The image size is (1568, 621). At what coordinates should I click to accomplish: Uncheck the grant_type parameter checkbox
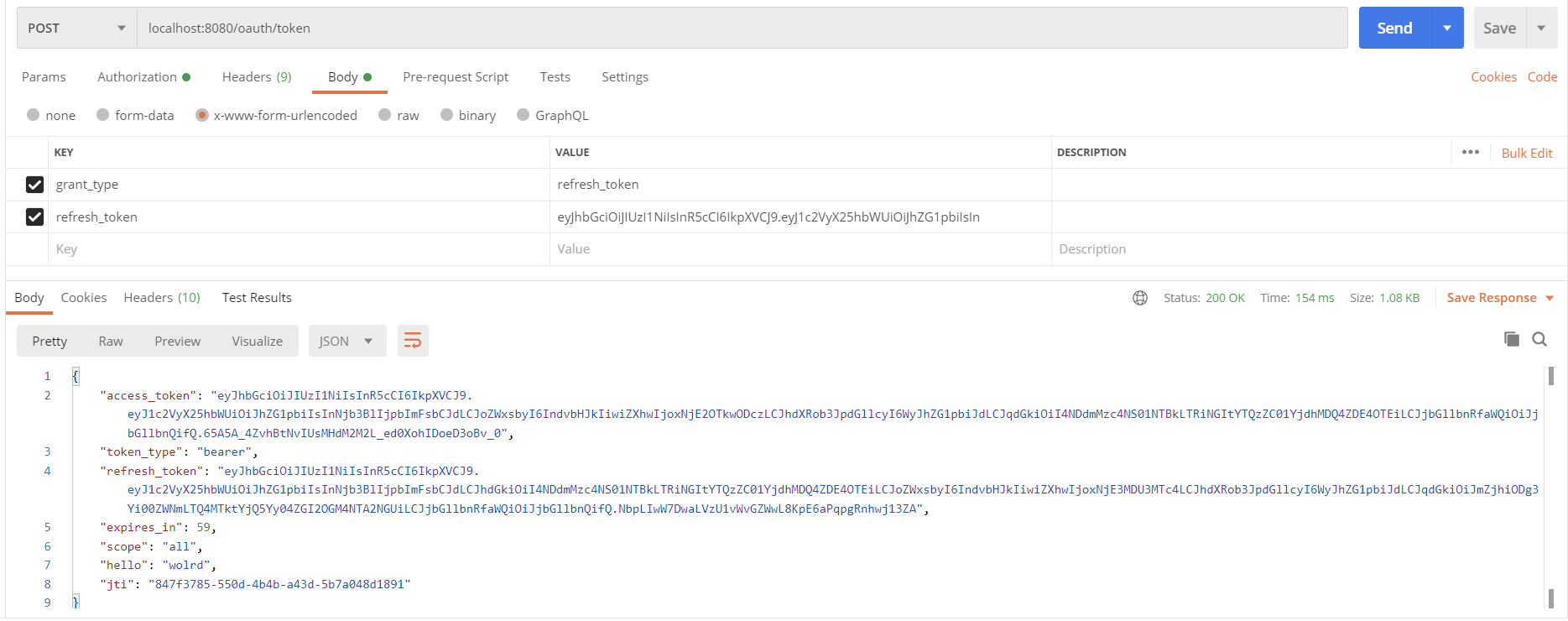(34, 185)
